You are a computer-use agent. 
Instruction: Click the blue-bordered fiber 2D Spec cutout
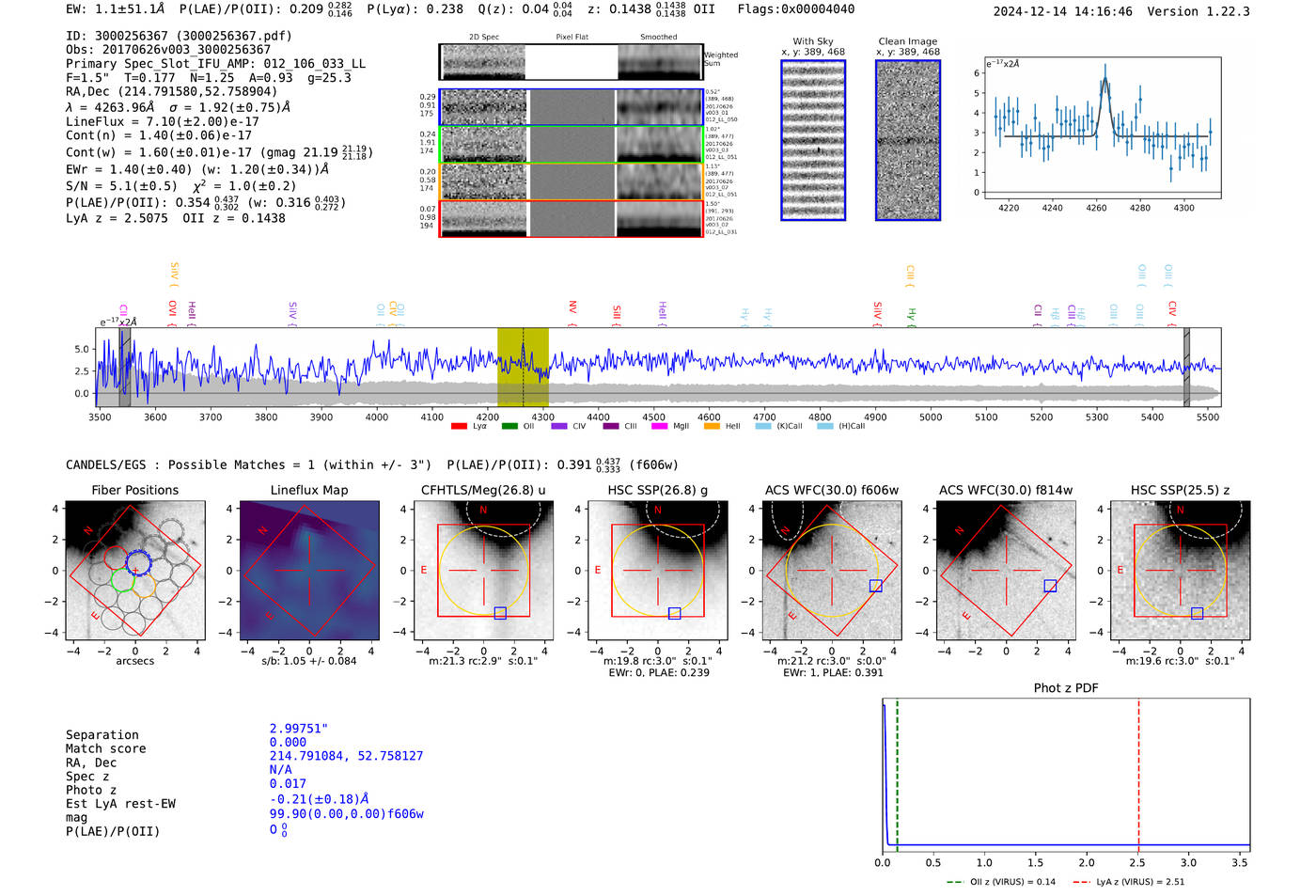point(484,107)
